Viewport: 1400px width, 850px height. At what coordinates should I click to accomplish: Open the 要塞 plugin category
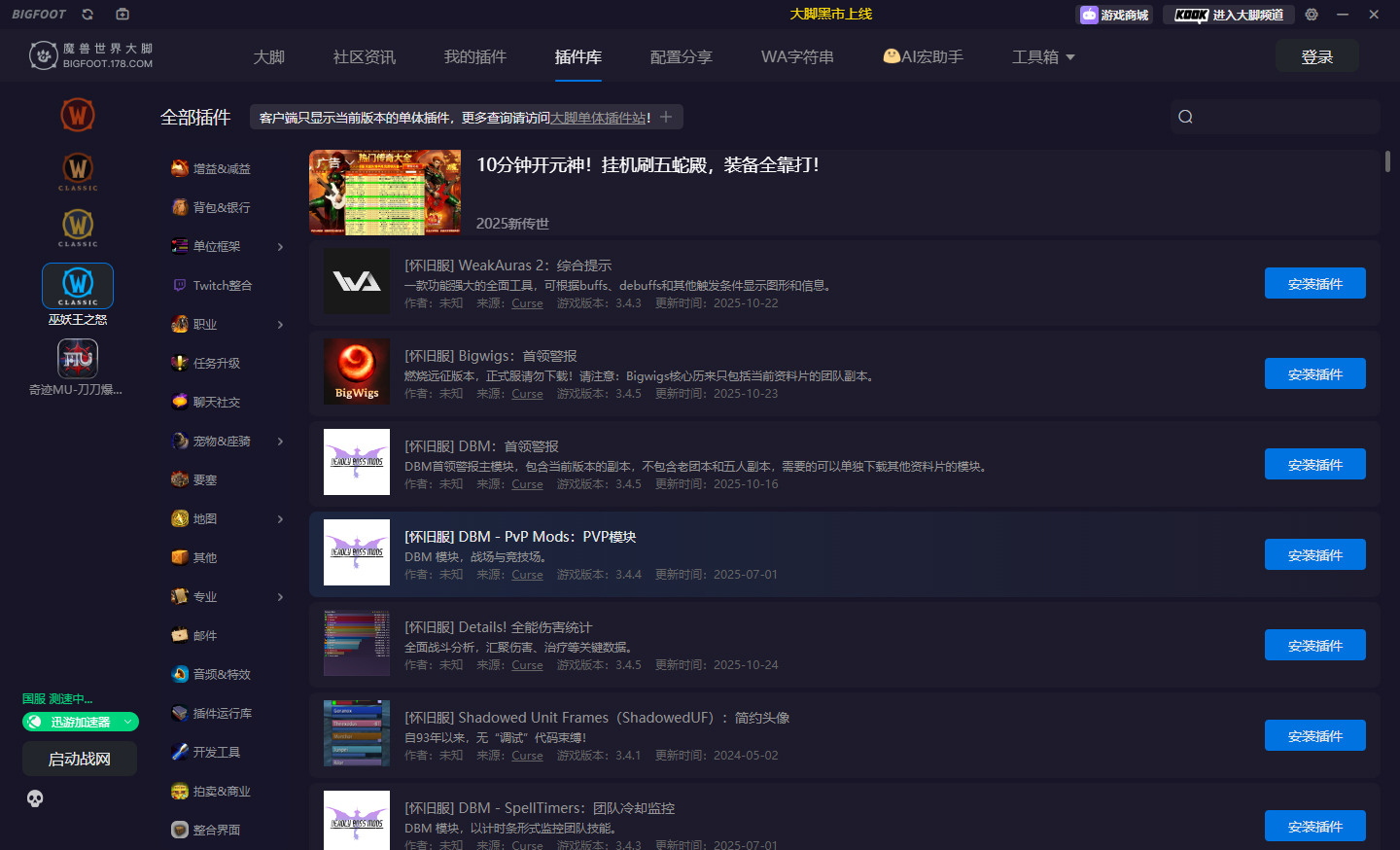pyautogui.click(x=193, y=479)
